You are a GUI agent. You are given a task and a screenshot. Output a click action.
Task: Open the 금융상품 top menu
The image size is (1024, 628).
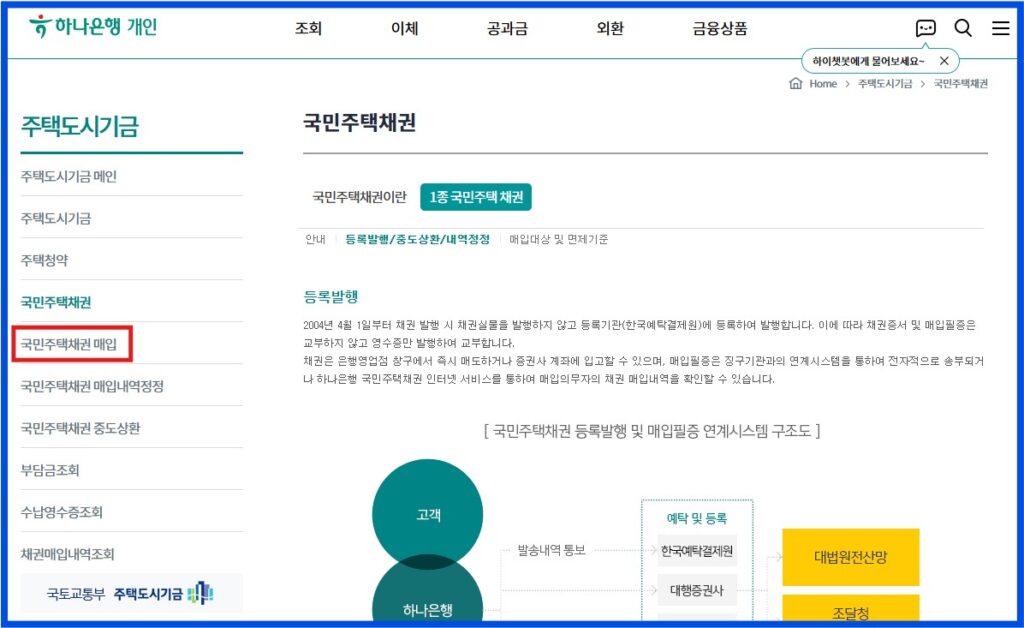[x=720, y=29]
